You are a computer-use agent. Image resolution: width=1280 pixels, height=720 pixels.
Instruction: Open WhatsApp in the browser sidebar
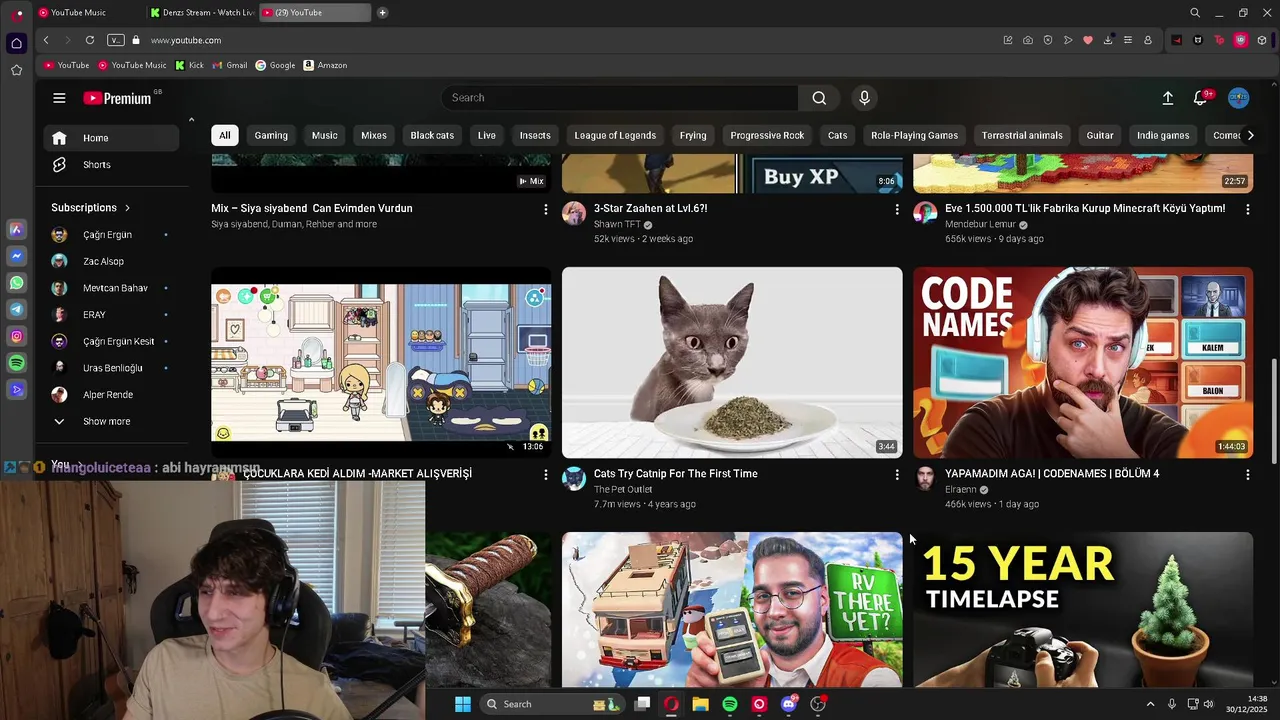click(x=16, y=283)
